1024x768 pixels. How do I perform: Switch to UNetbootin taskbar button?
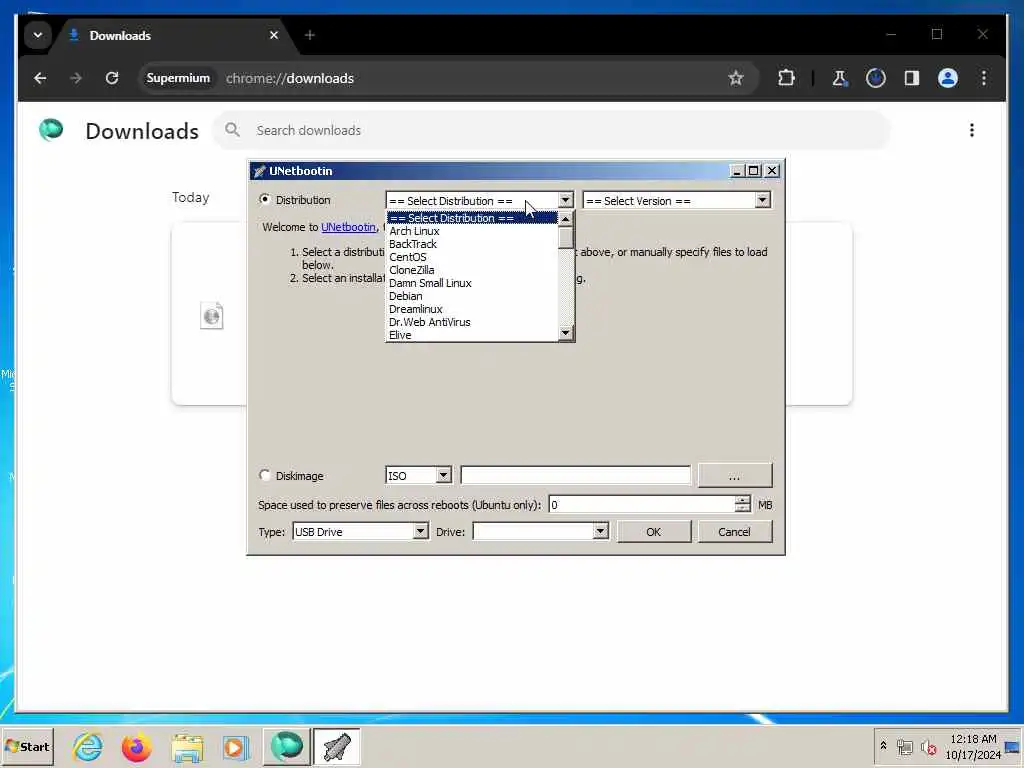[x=336, y=746]
